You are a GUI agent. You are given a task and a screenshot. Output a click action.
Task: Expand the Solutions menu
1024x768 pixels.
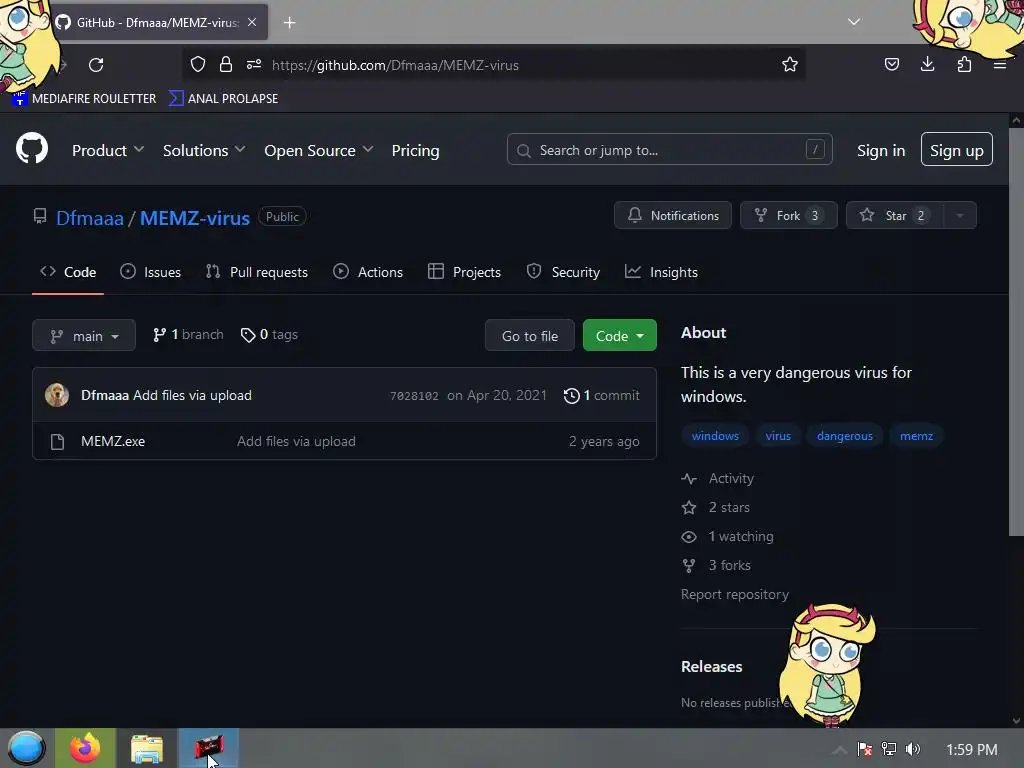(204, 150)
